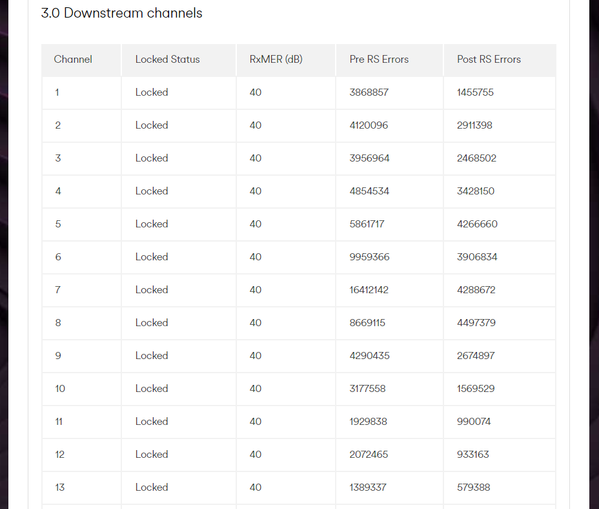Click RxMER value for channel 9
Image resolution: width=599 pixels, height=509 pixels.
point(256,355)
